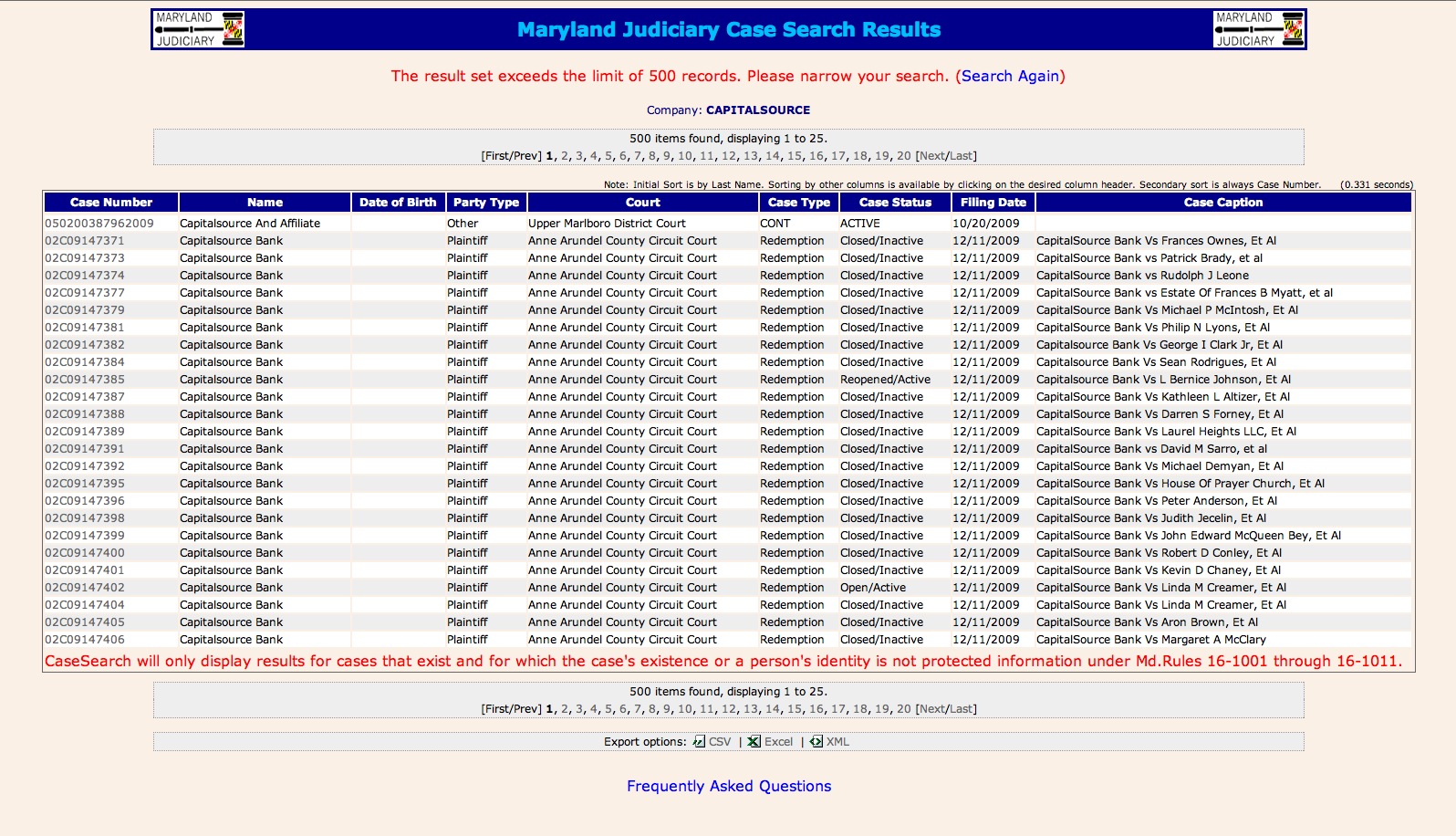Open case number 02C09147385
This screenshot has height=836, width=1456.
(x=85, y=380)
